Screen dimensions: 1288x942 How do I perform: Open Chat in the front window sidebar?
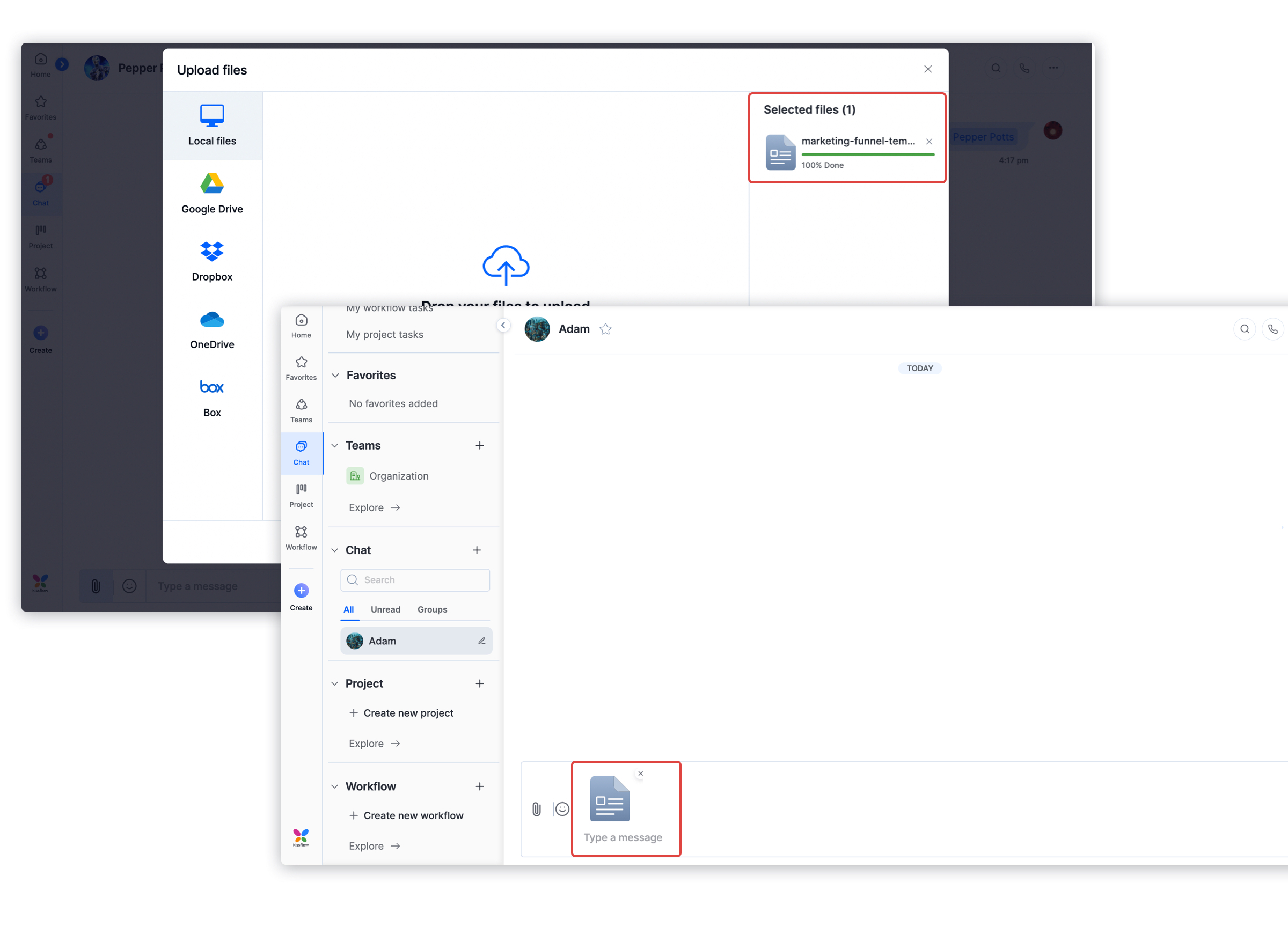tap(301, 453)
